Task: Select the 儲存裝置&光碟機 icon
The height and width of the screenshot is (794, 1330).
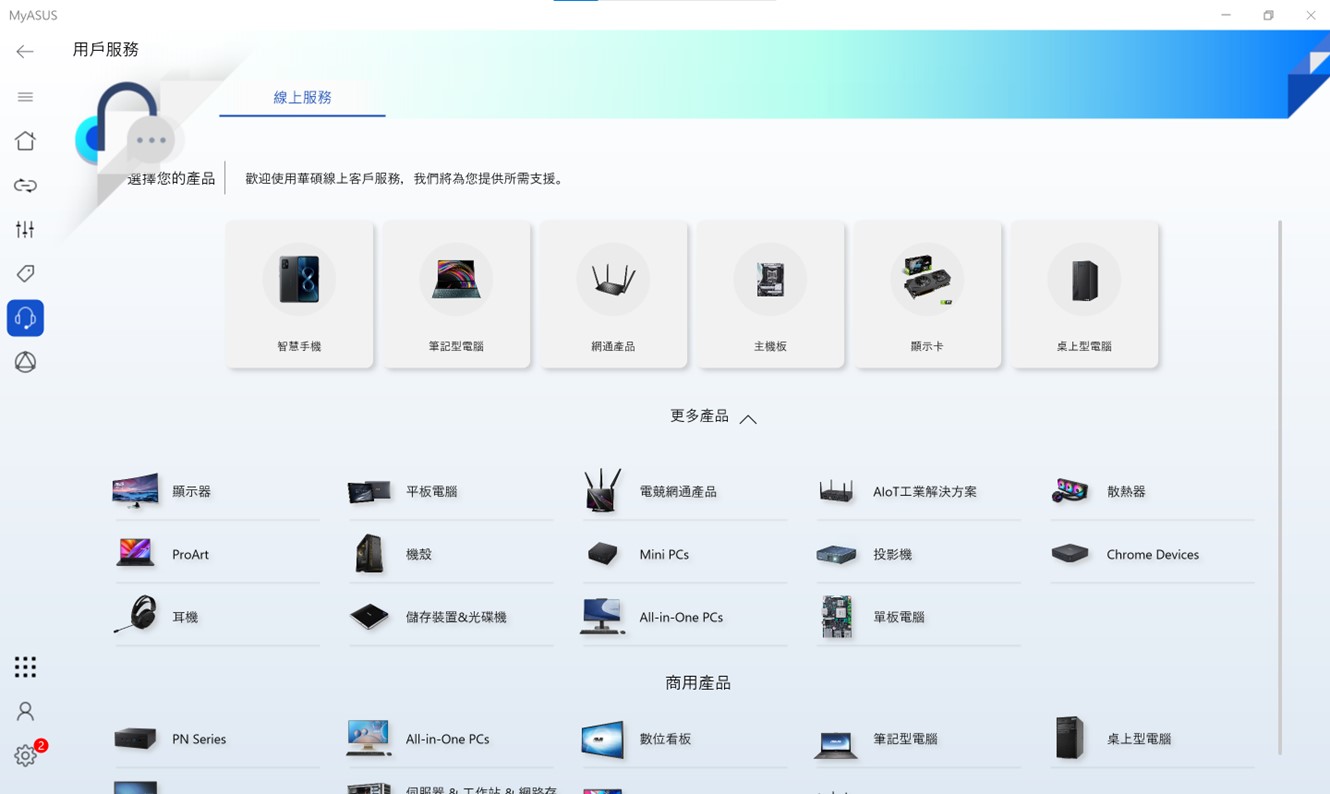Action: point(369,617)
